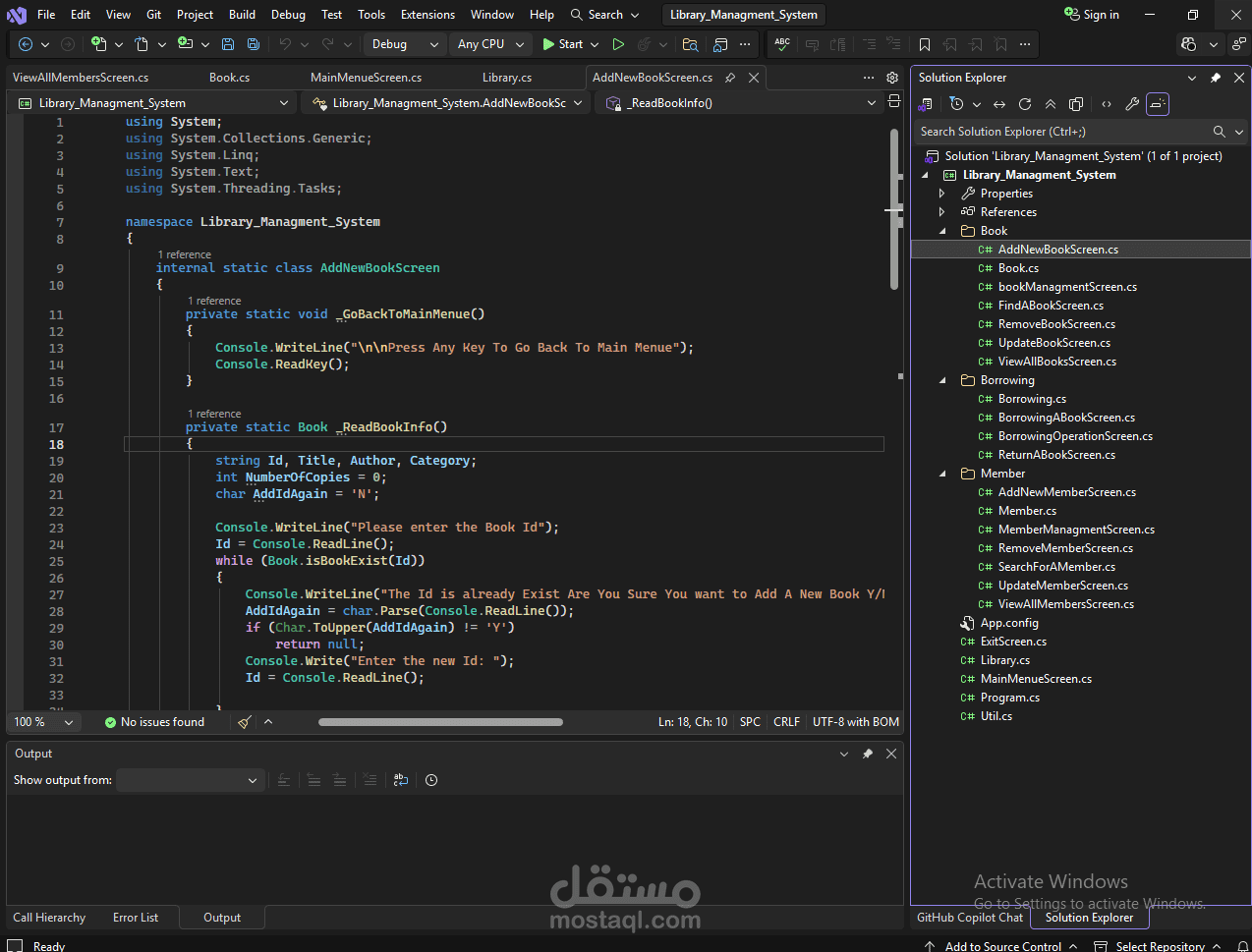Click the Sign in button
Screen dimensions: 1252x952
click(1092, 15)
